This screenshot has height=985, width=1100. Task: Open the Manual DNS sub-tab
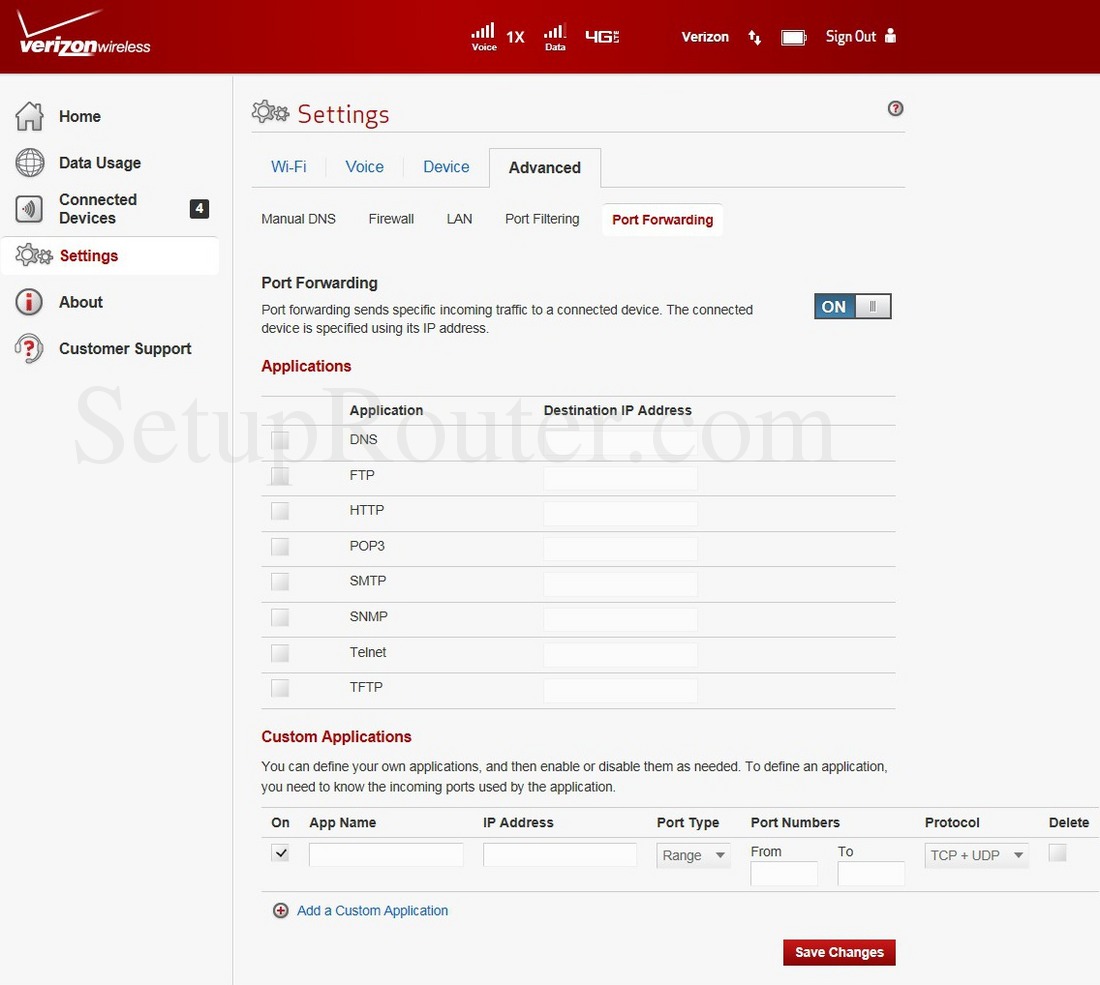click(298, 219)
